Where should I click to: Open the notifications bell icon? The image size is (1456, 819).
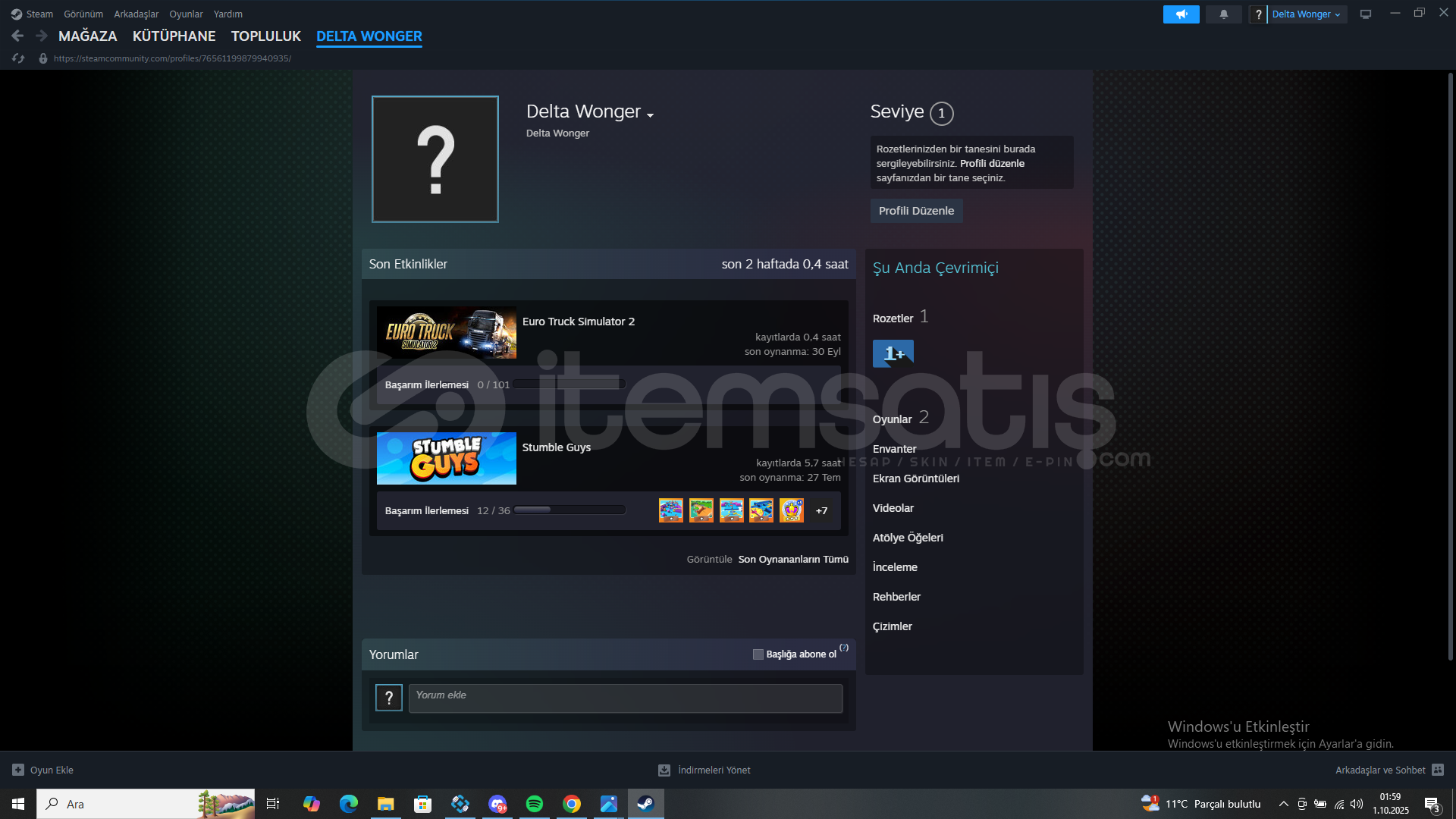1223,14
